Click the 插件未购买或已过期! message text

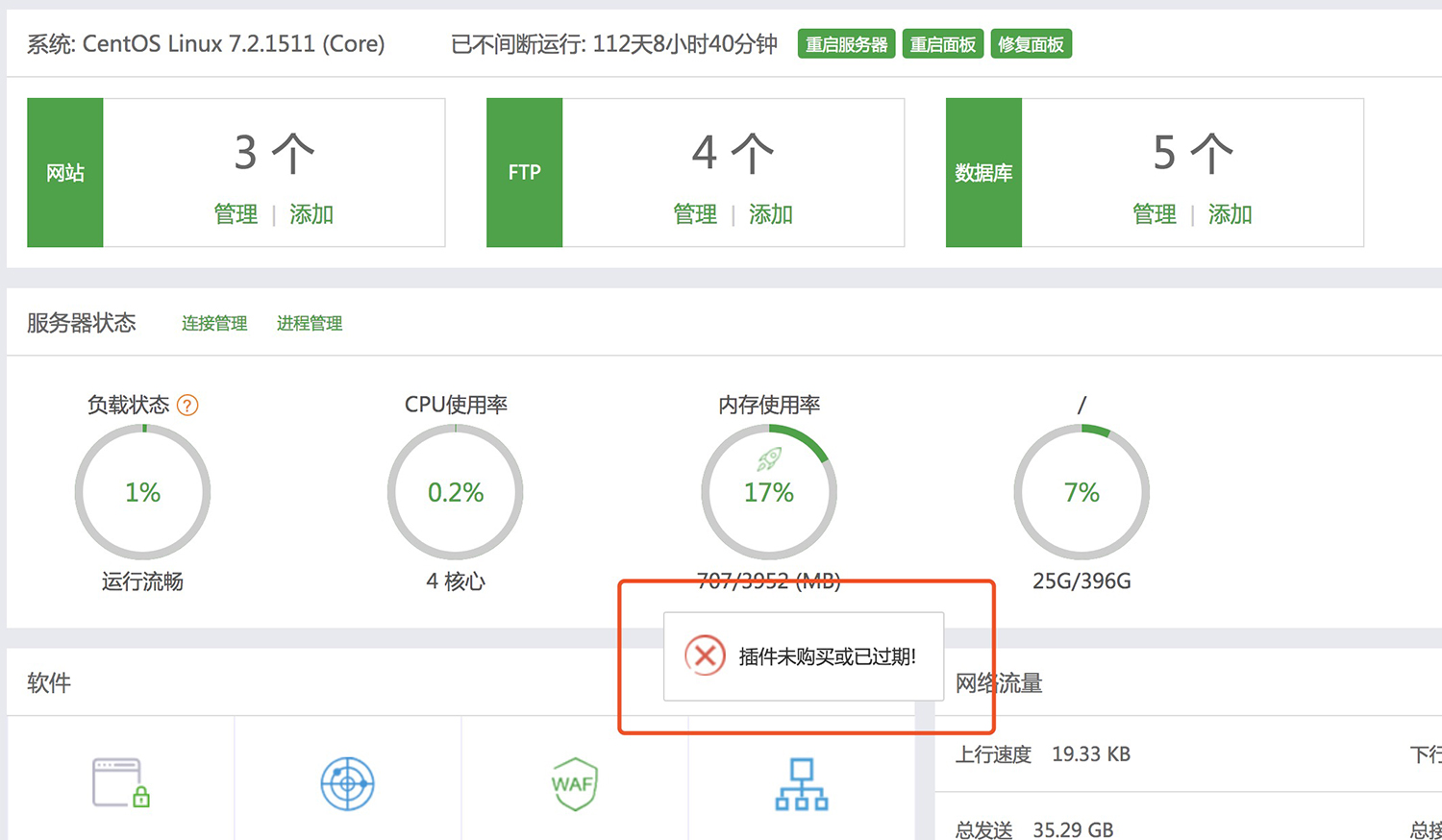point(828,656)
